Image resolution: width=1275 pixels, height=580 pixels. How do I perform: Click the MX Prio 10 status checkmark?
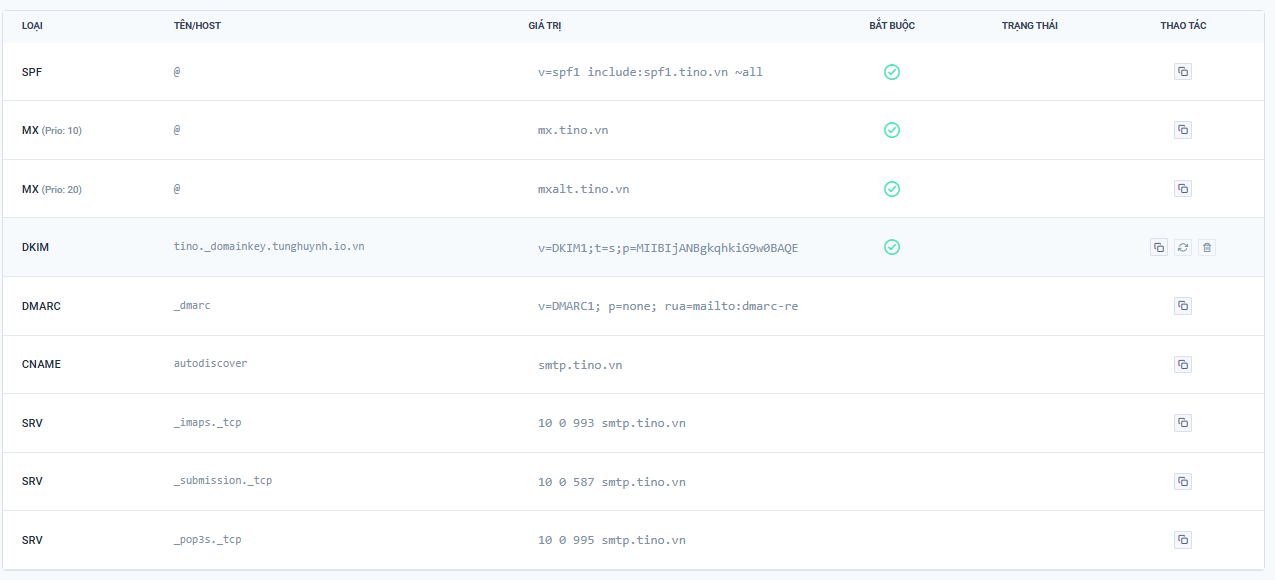[892, 130]
